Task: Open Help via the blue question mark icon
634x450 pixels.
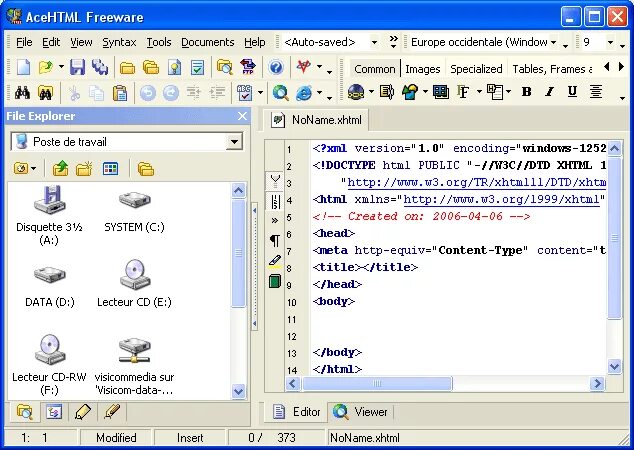Action: (x=276, y=67)
